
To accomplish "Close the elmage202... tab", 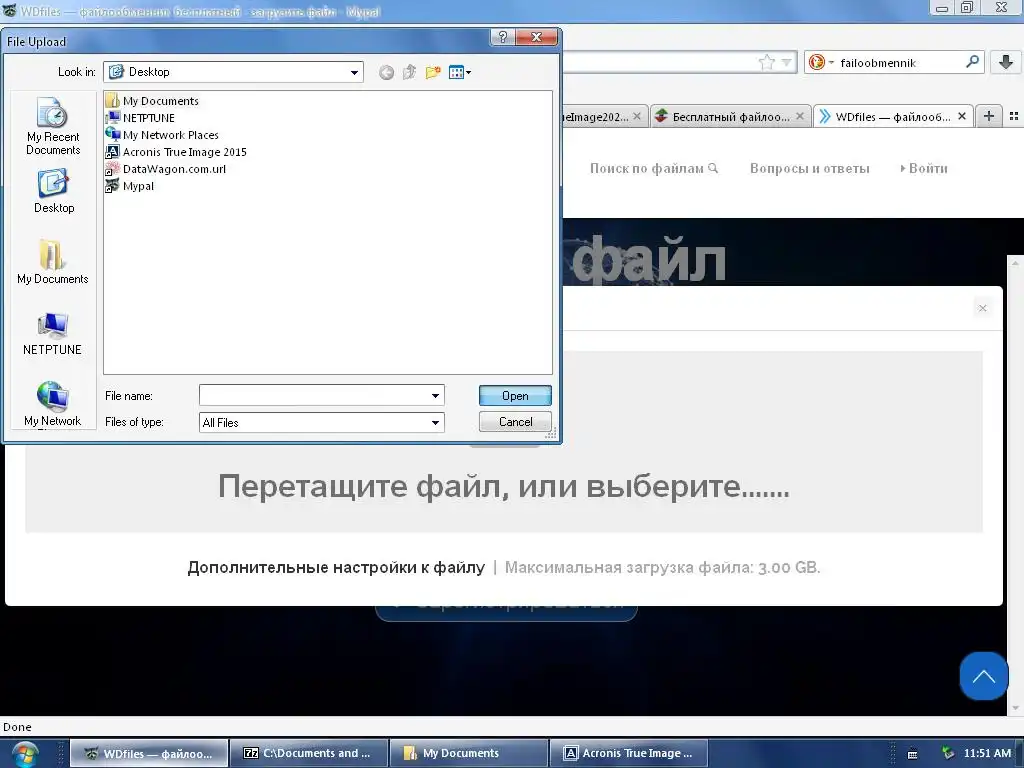I will 637,116.
